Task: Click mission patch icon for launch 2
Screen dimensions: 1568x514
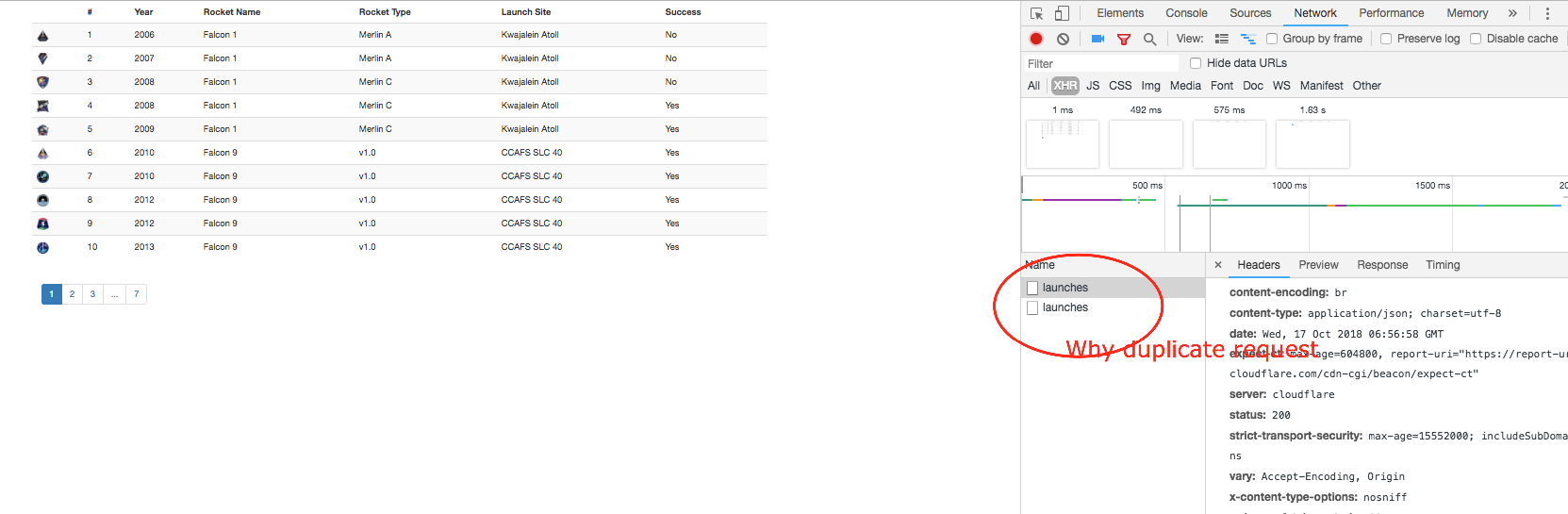Action: tap(42, 58)
